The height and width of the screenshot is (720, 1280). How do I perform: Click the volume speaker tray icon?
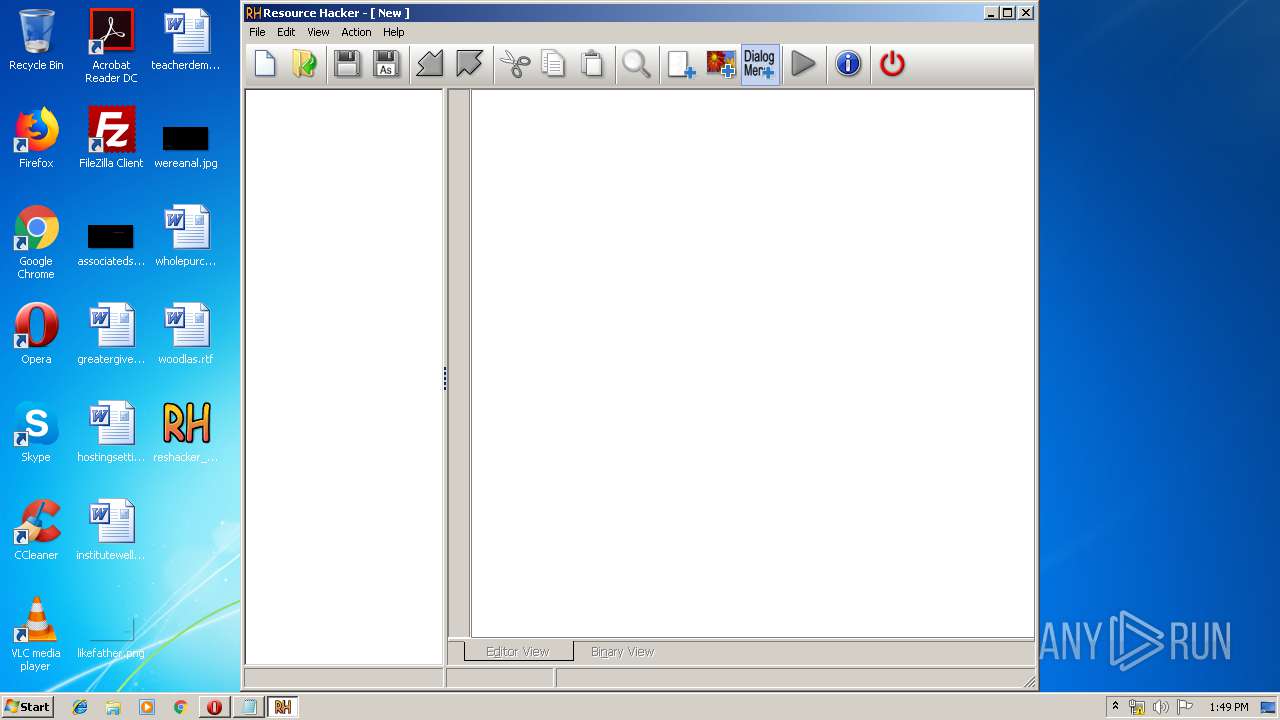pos(1161,707)
